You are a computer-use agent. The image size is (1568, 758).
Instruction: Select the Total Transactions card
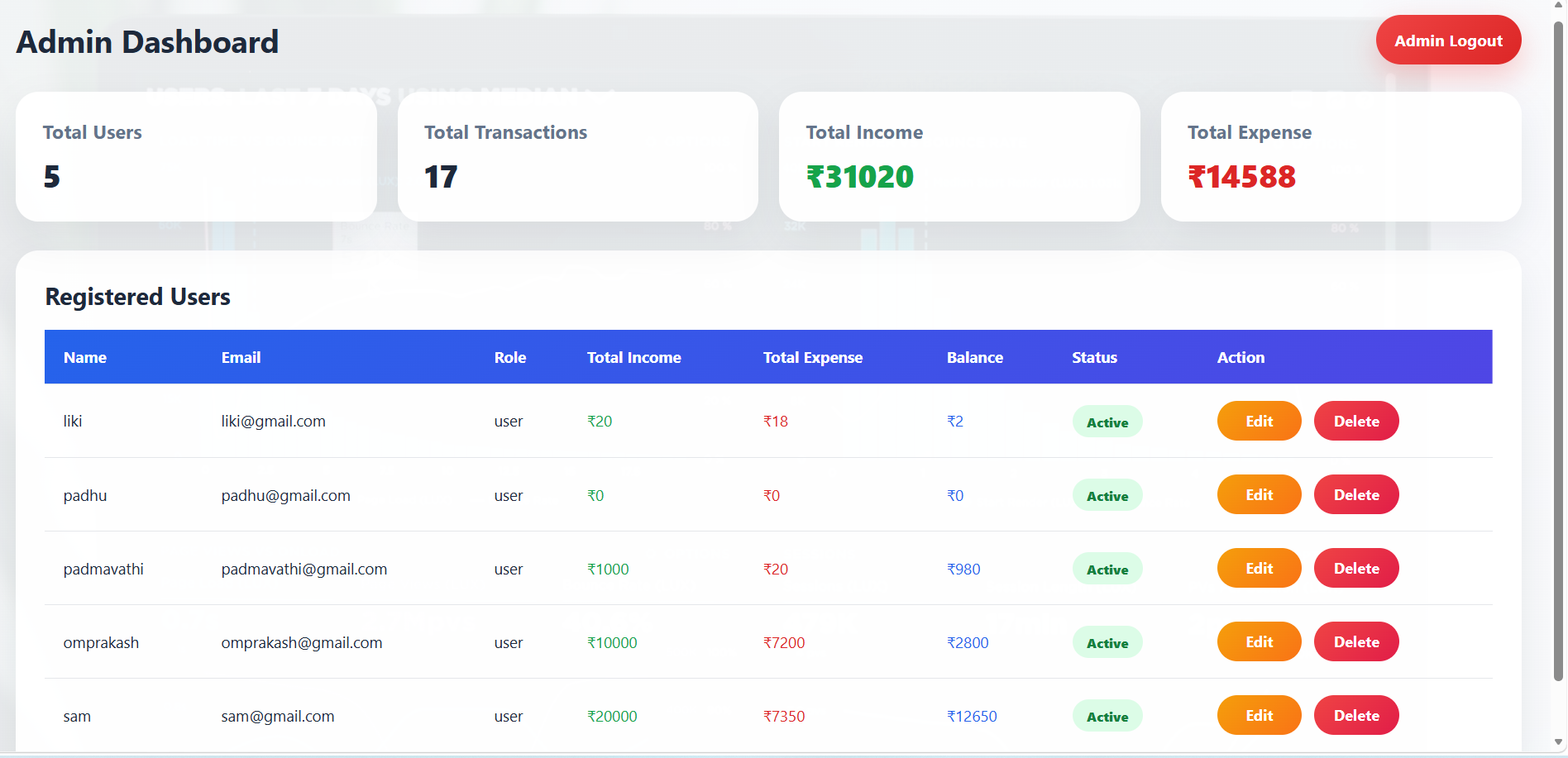578,156
